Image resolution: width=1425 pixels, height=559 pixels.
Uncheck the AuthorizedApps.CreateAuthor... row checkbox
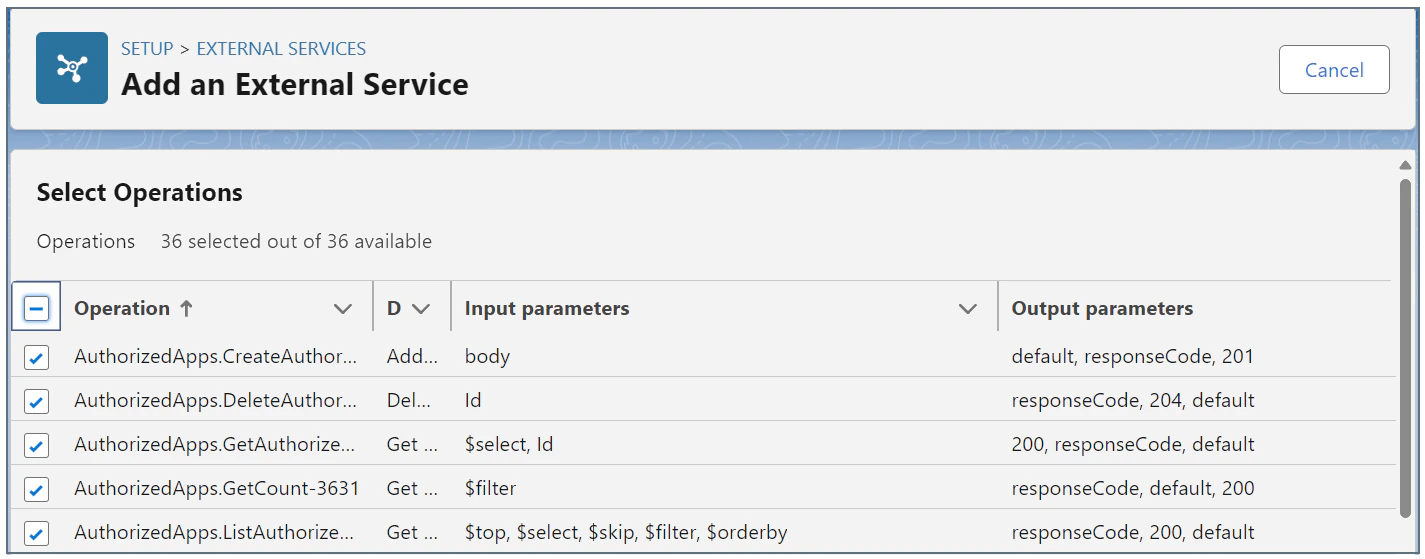tap(36, 357)
